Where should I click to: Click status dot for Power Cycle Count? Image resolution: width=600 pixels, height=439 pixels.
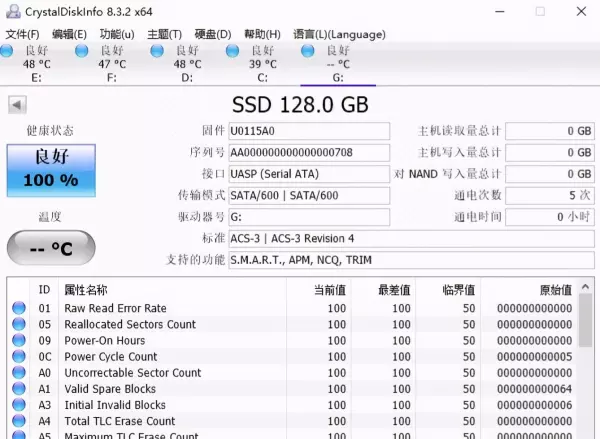click(19, 356)
